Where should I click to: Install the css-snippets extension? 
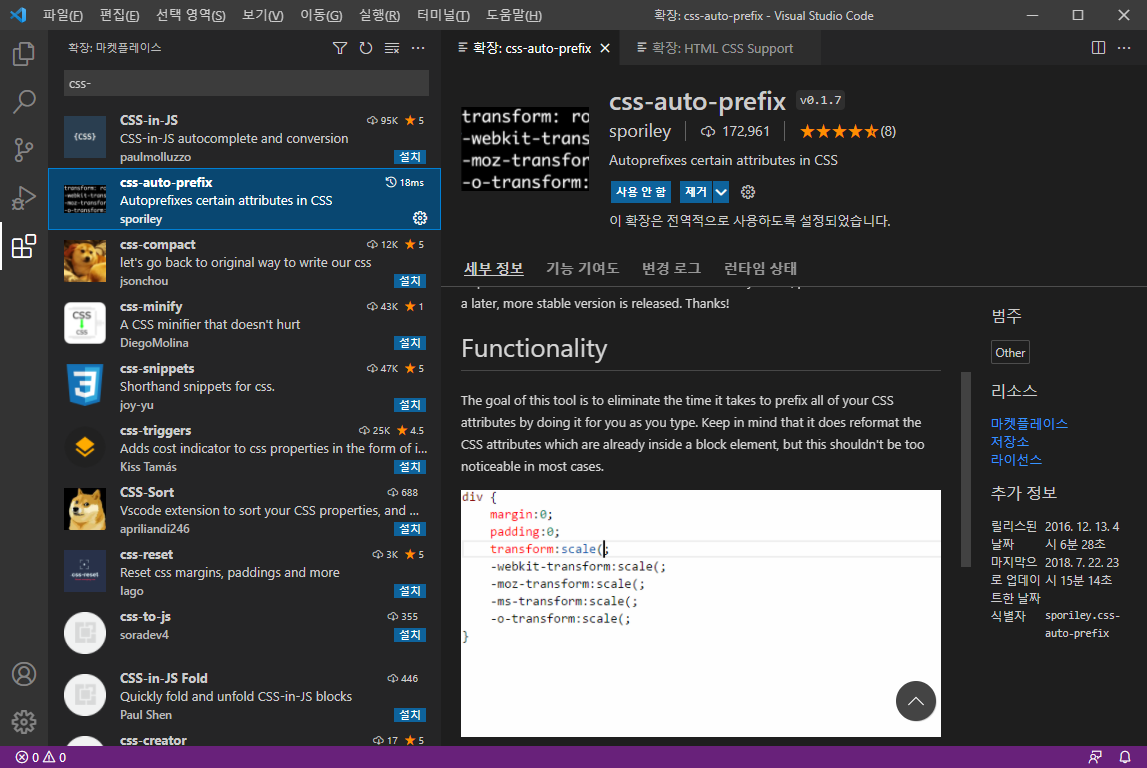410,404
